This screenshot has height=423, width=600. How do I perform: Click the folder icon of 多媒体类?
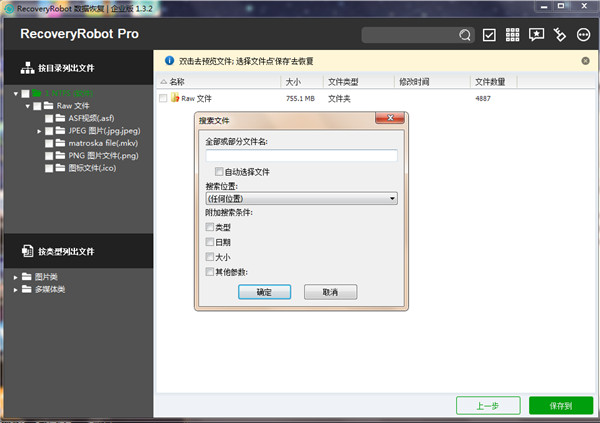coord(26,289)
